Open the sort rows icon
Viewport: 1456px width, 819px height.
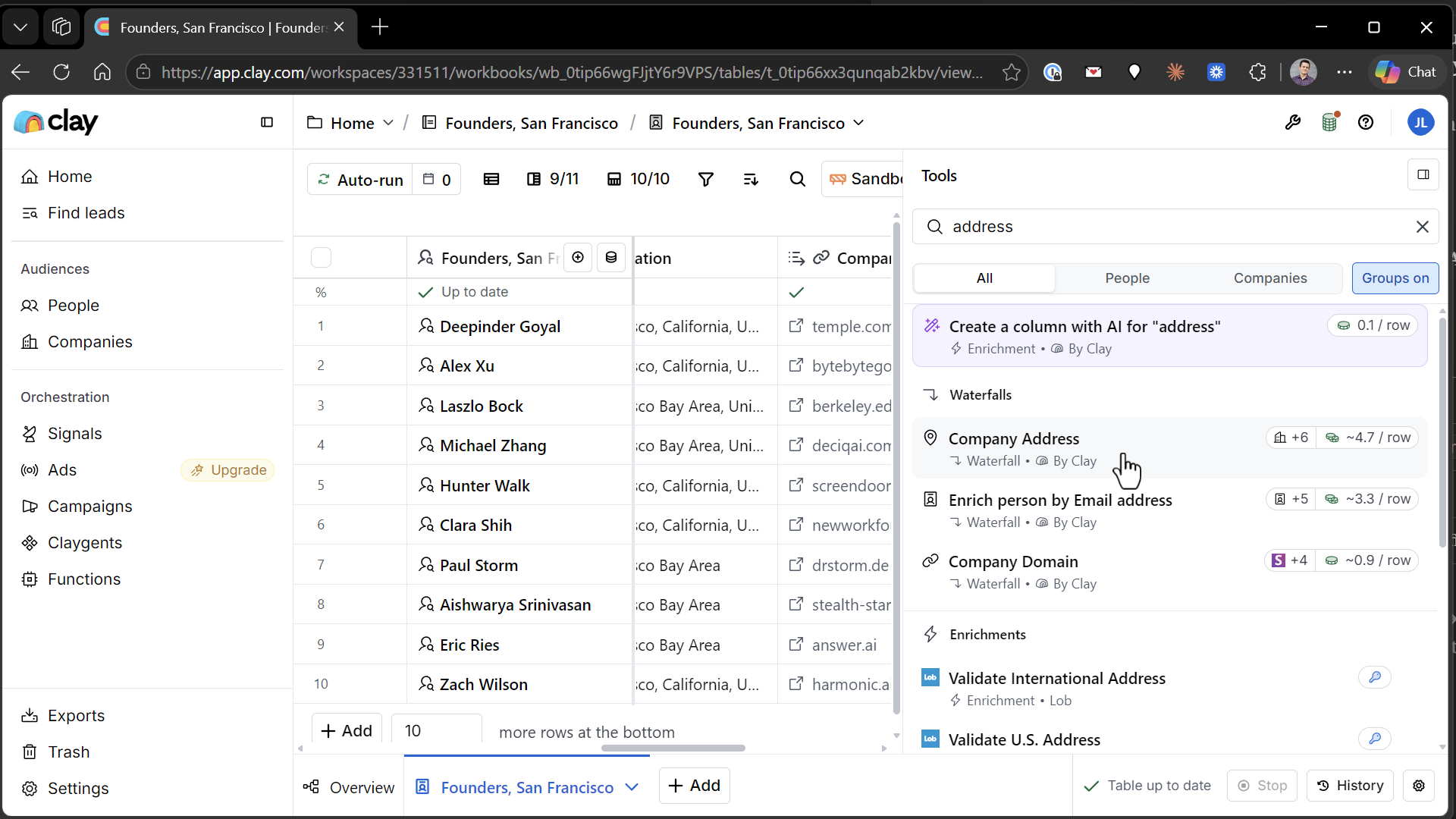(x=751, y=180)
